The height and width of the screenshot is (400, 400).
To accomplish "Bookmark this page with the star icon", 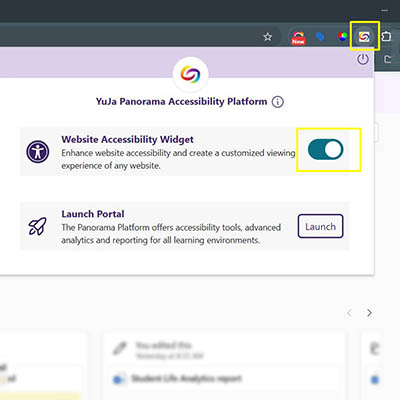I will pos(268,37).
